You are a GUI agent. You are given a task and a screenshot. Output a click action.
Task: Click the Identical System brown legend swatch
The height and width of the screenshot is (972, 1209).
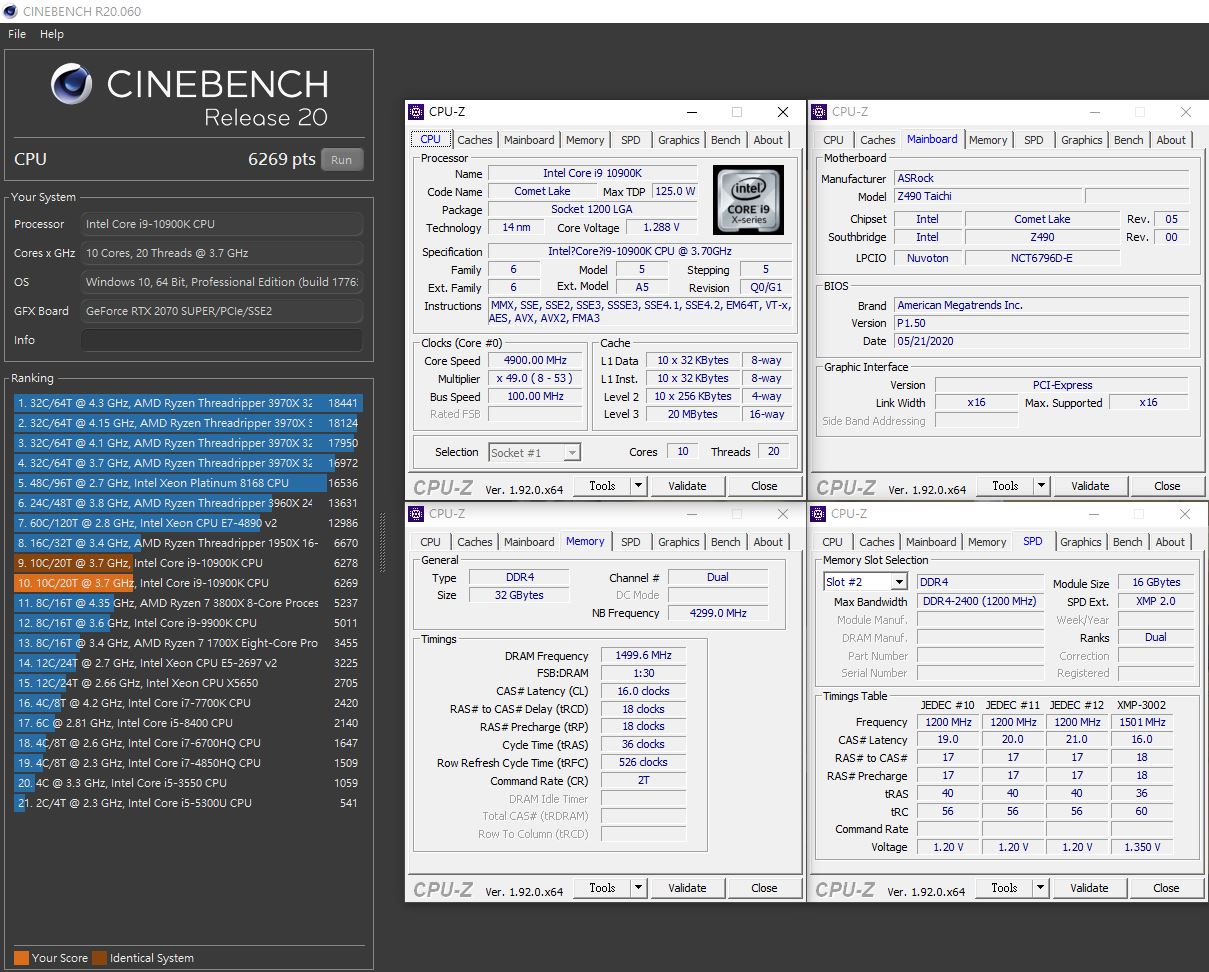coord(99,958)
